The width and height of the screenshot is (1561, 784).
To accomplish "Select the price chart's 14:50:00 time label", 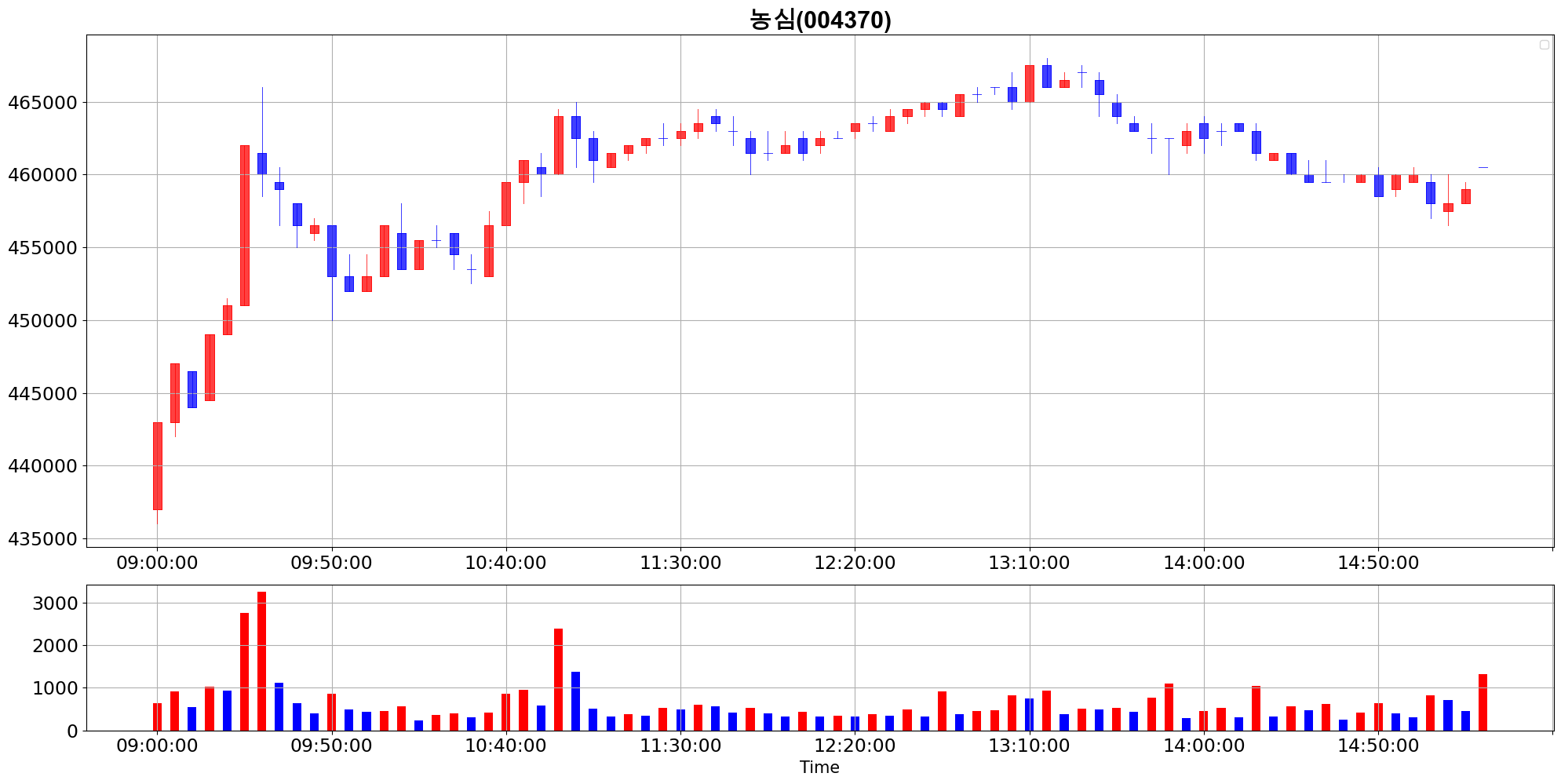I will 1378,563.
